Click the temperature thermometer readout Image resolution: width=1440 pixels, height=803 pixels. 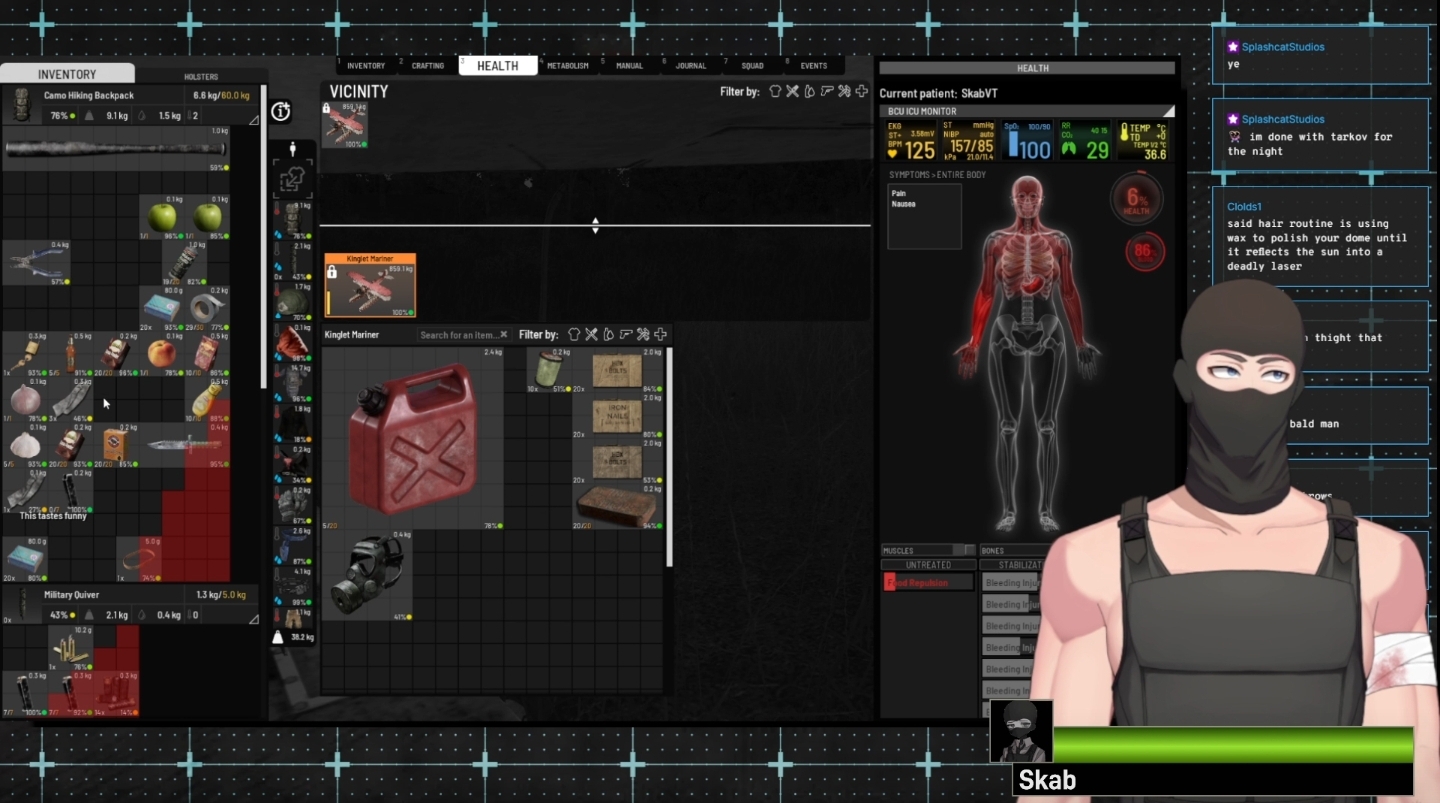[1144, 141]
